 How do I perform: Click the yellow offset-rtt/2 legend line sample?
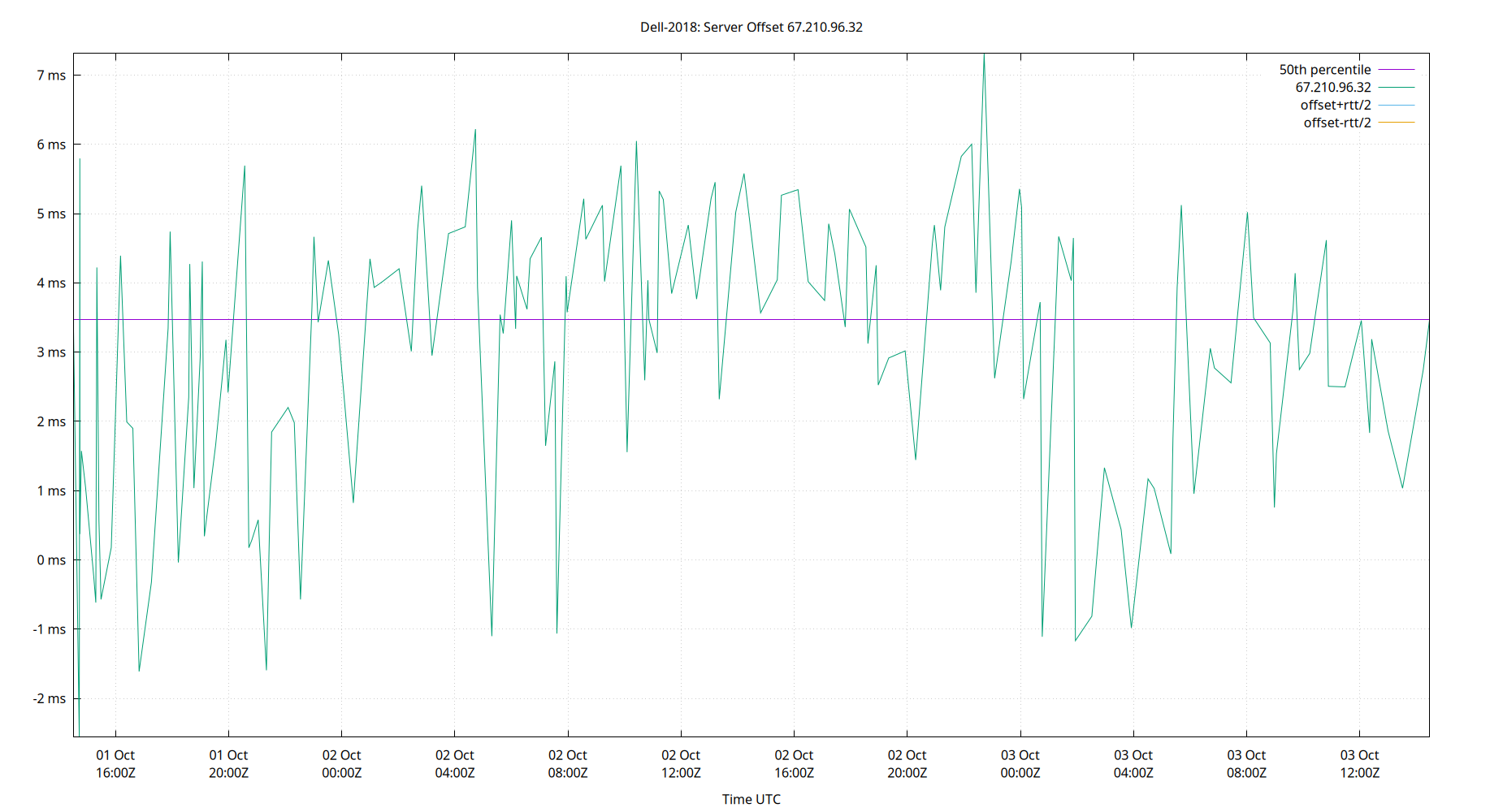pos(1397,123)
